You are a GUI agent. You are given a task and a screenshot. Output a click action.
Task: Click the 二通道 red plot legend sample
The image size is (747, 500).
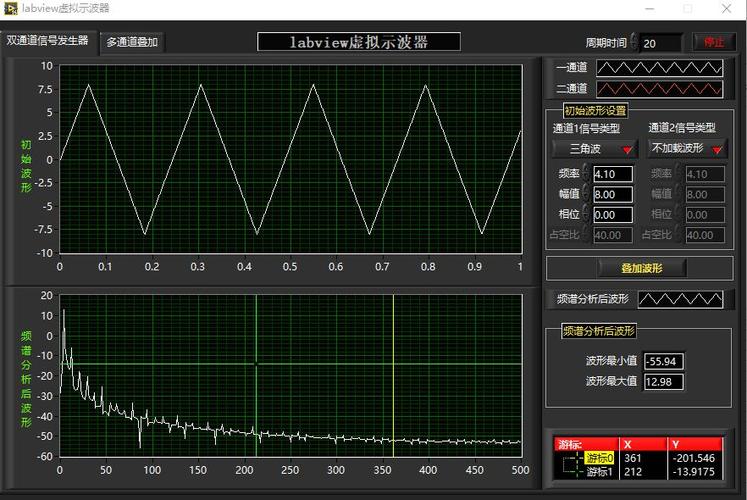659,89
